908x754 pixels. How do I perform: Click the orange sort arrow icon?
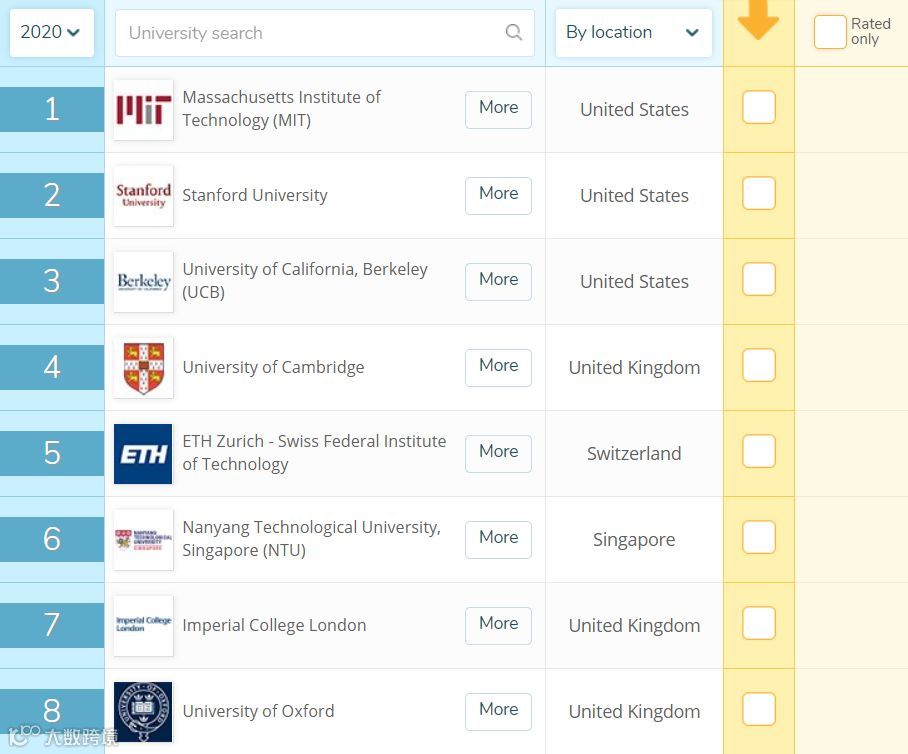(x=758, y=22)
